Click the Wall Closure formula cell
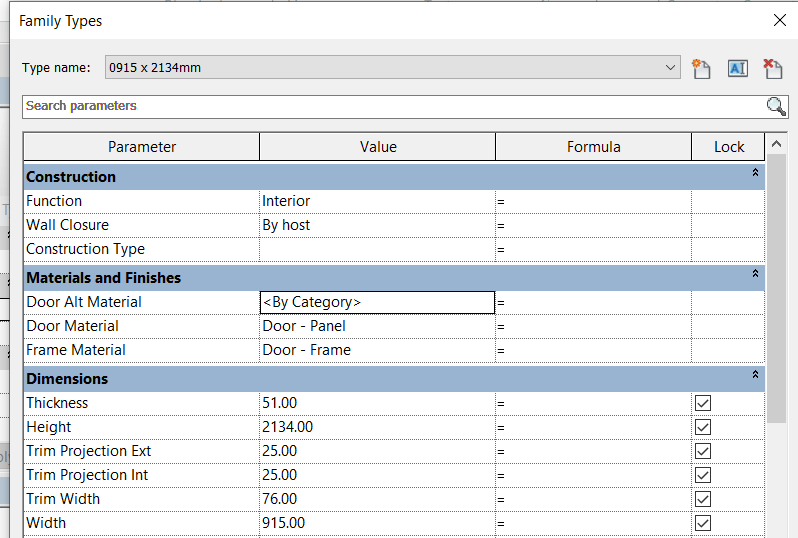The height and width of the screenshot is (538, 798). (x=593, y=225)
